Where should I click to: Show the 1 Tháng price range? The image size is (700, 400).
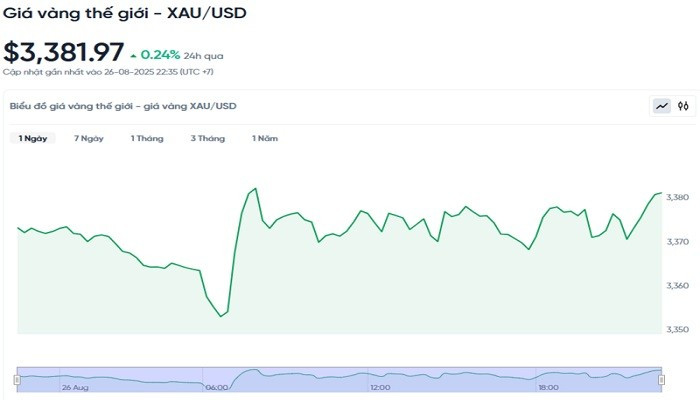click(x=147, y=138)
